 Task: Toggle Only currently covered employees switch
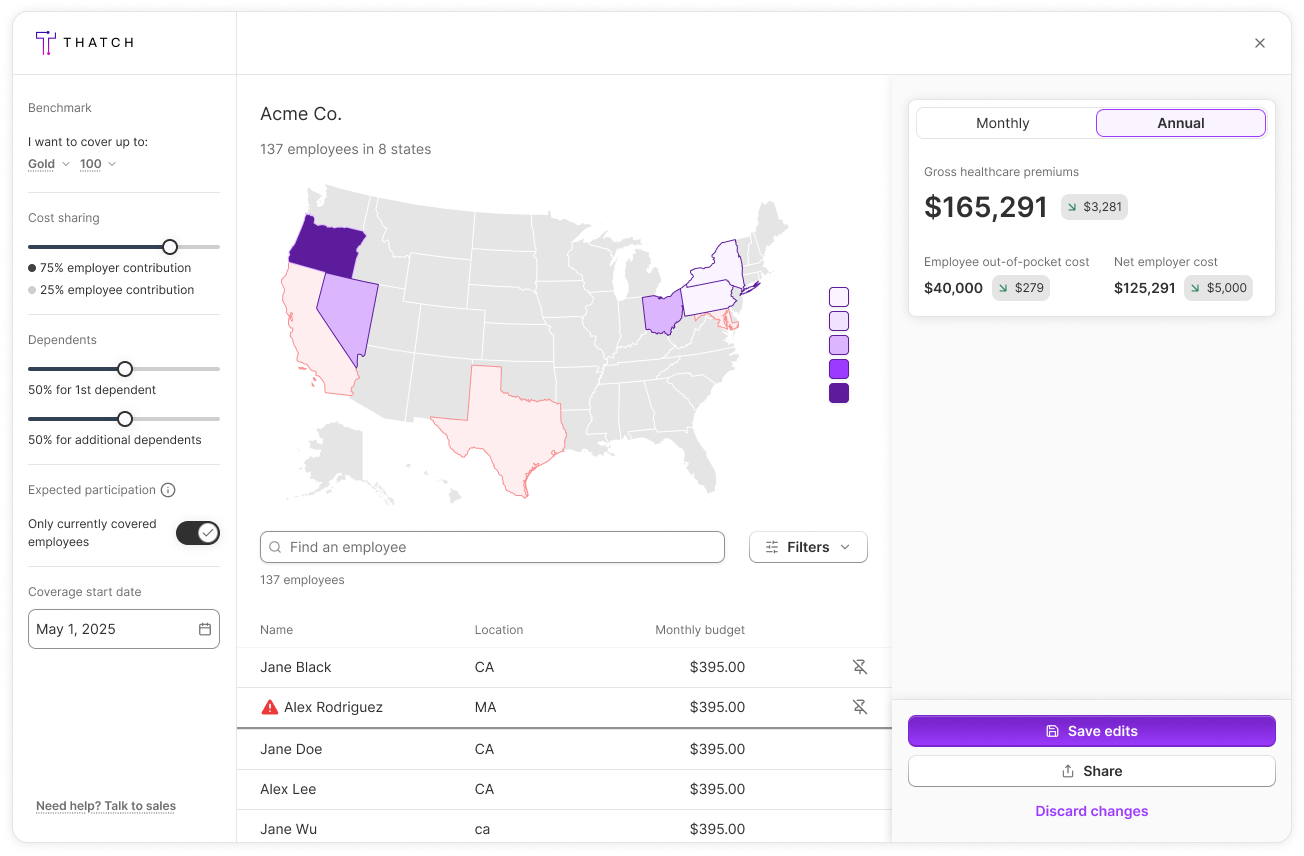(x=197, y=533)
